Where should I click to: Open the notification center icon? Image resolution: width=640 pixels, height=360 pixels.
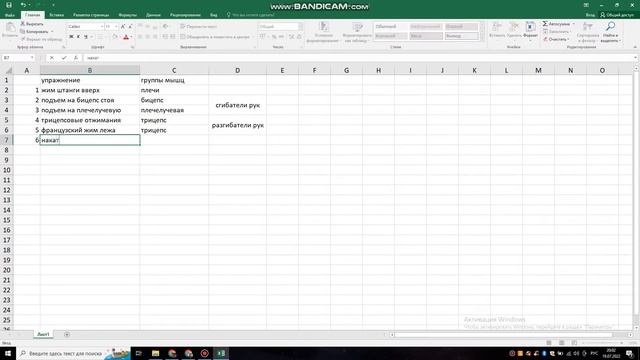629,353
